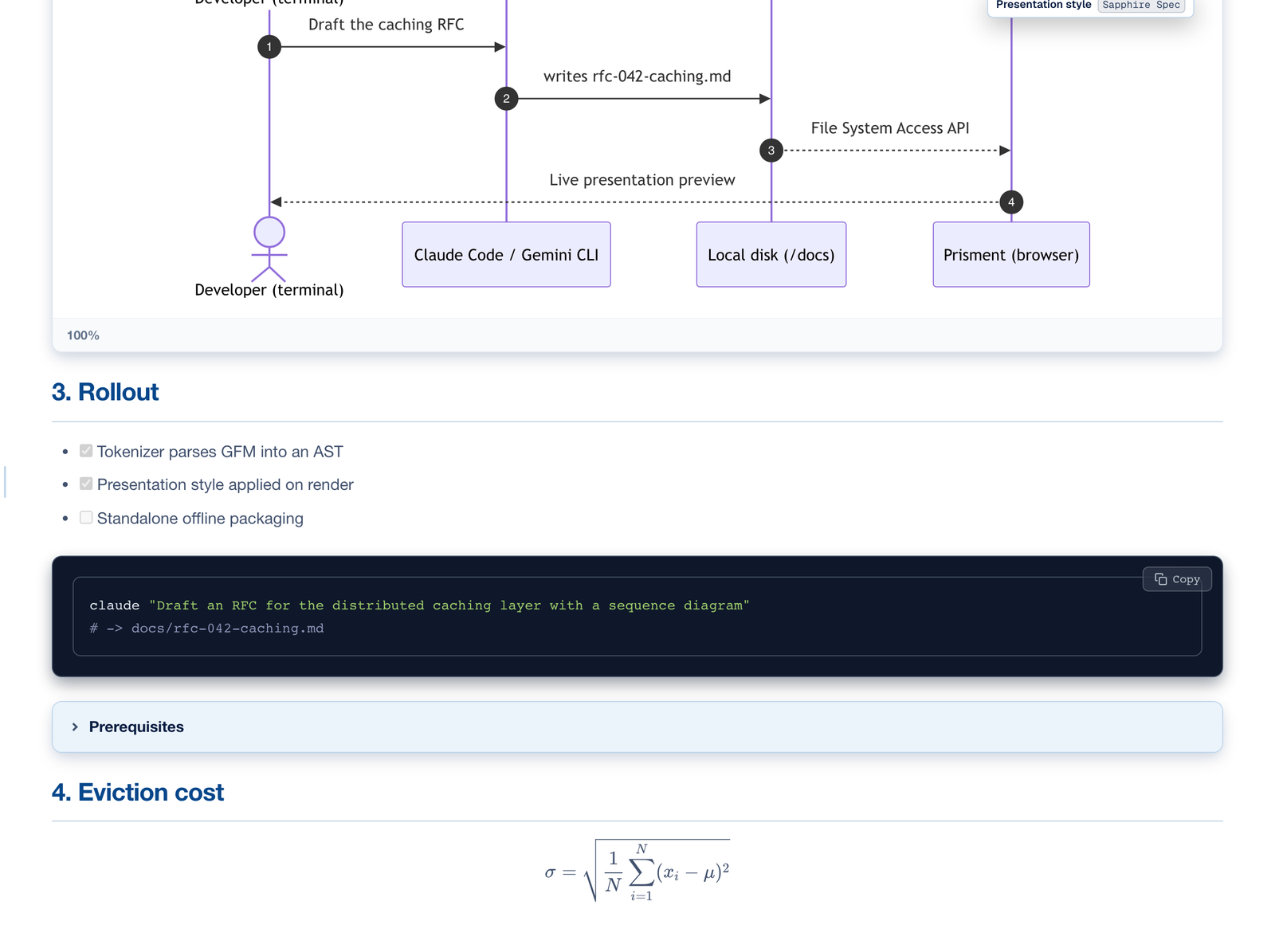The image size is (1275, 952).
Task: Click the 100% zoom indicator
Action: [83, 335]
